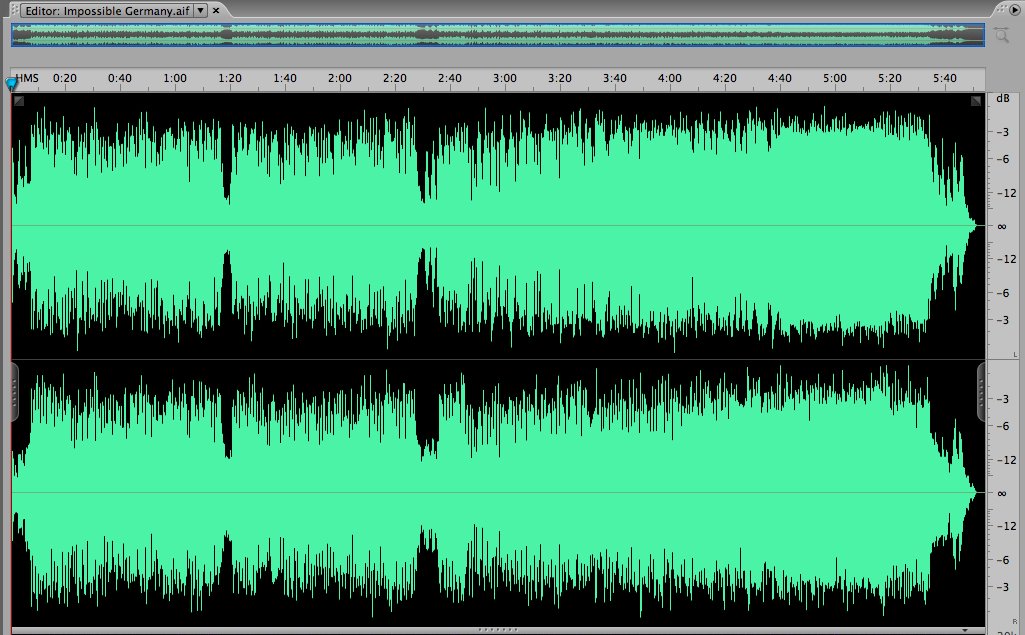
Task: Click the 2:40 mark on time ruler
Action: click(449, 78)
